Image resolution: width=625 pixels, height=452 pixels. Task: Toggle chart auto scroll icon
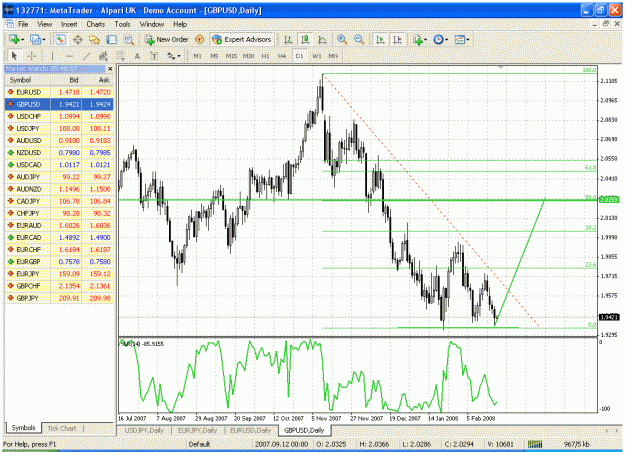(x=380, y=39)
